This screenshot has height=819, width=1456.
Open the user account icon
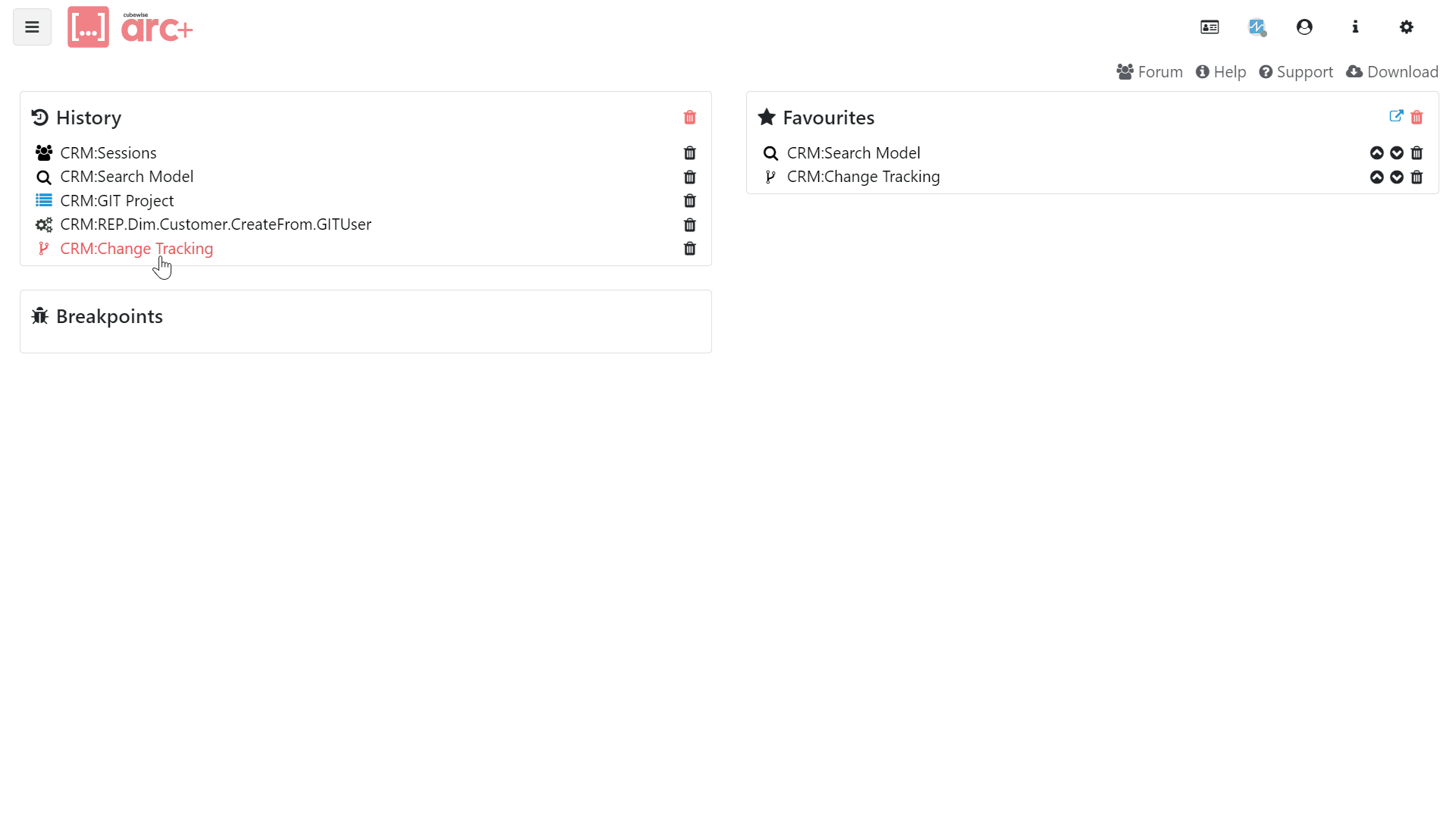click(x=1304, y=27)
